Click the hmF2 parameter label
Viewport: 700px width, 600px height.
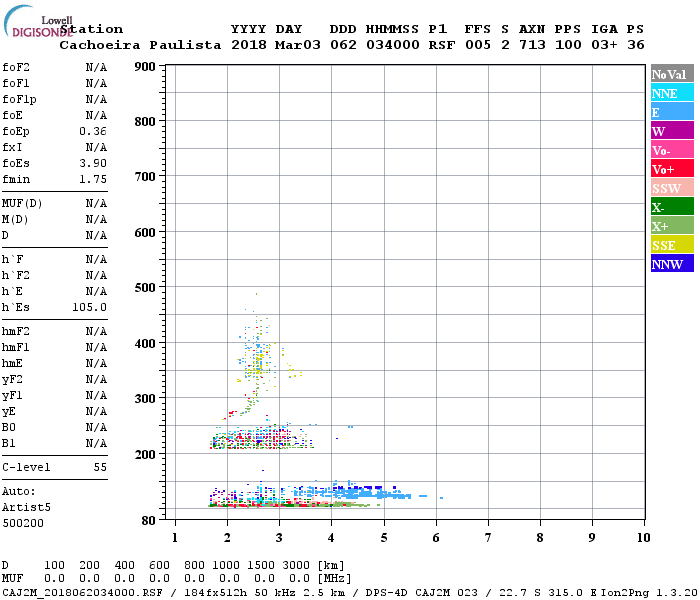click(16, 331)
